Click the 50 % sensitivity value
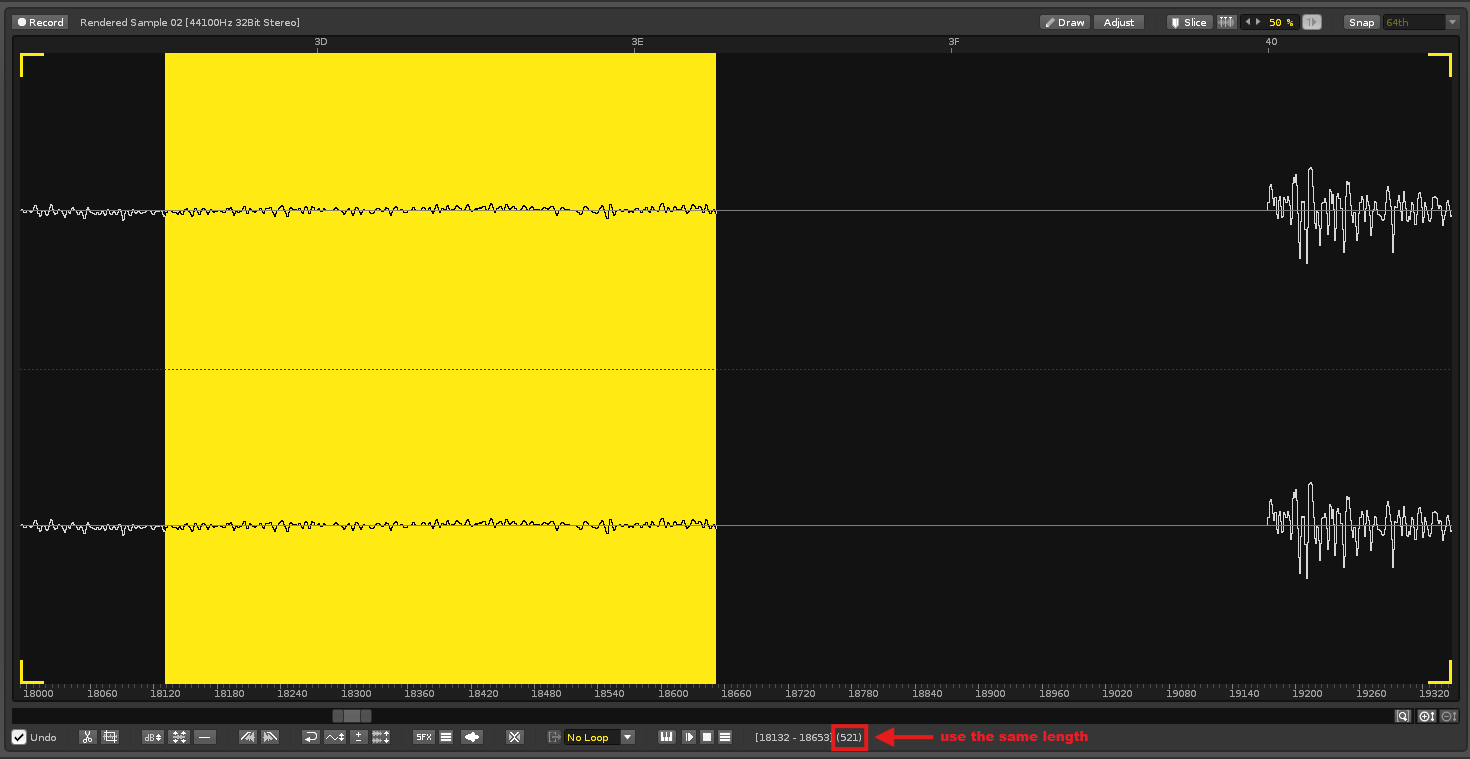 pyautogui.click(x=1281, y=22)
